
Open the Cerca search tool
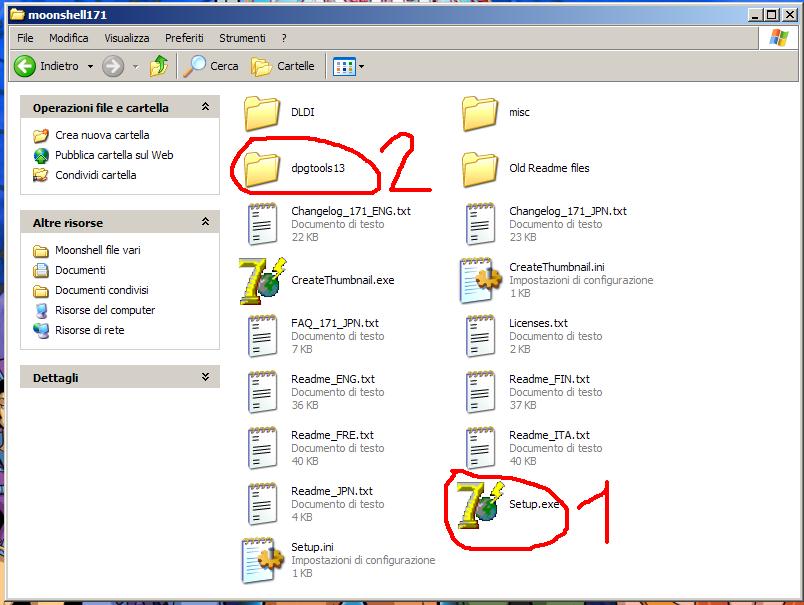(x=211, y=66)
